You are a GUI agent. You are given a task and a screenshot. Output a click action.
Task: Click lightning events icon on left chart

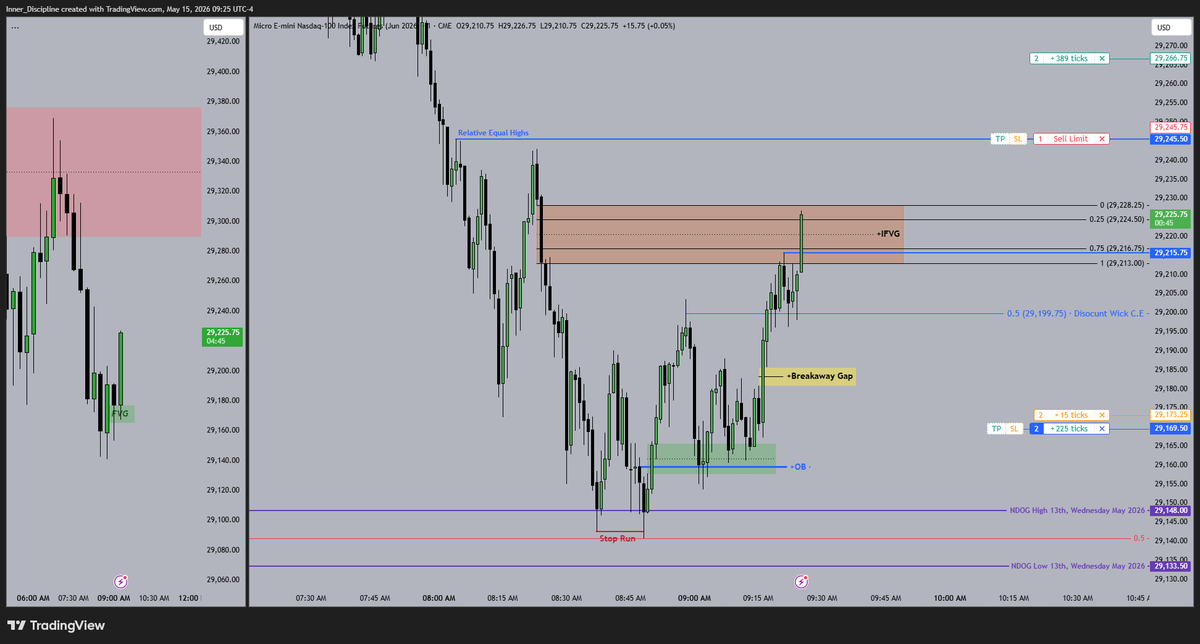coord(121,581)
